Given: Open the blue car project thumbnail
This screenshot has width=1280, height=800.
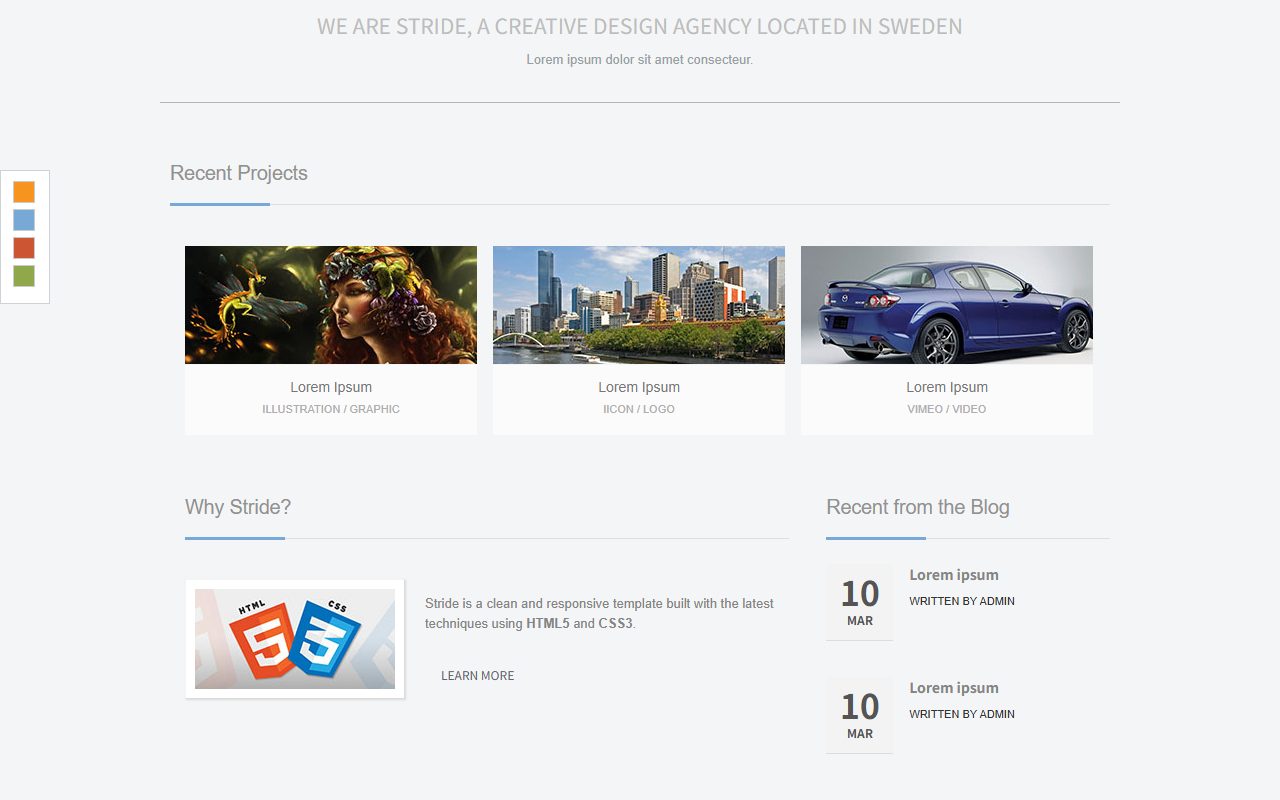Looking at the screenshot, I should click(x=947, y=305).
